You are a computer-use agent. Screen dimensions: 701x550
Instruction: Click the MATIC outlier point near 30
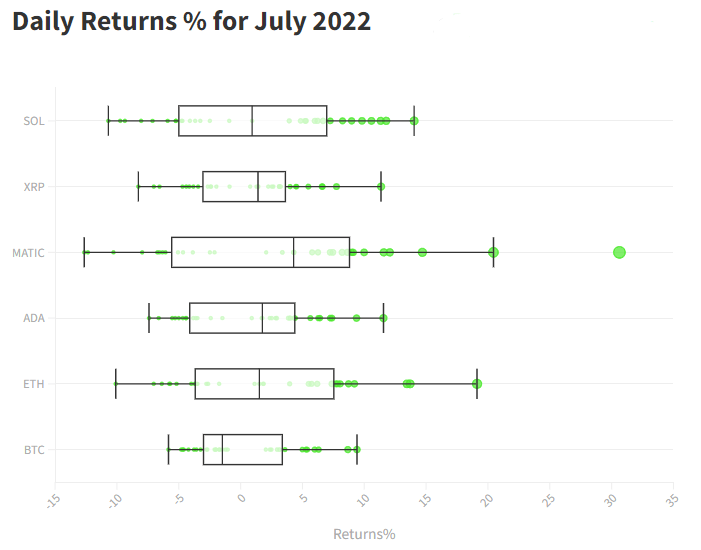pyautogui.click(x=619, y=252)
